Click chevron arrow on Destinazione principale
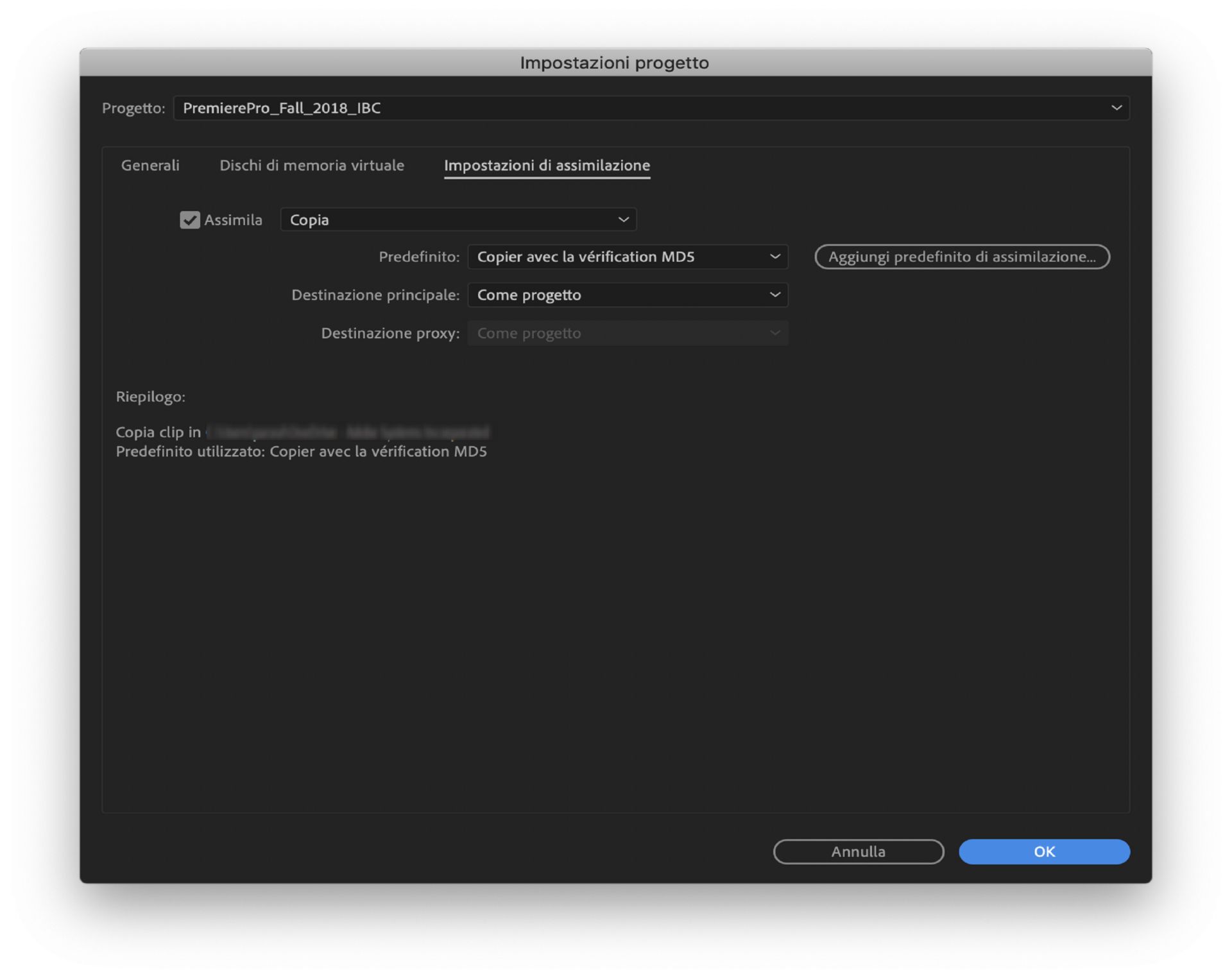This screenshot has width=1232, height=978. [x=774, y=295]
